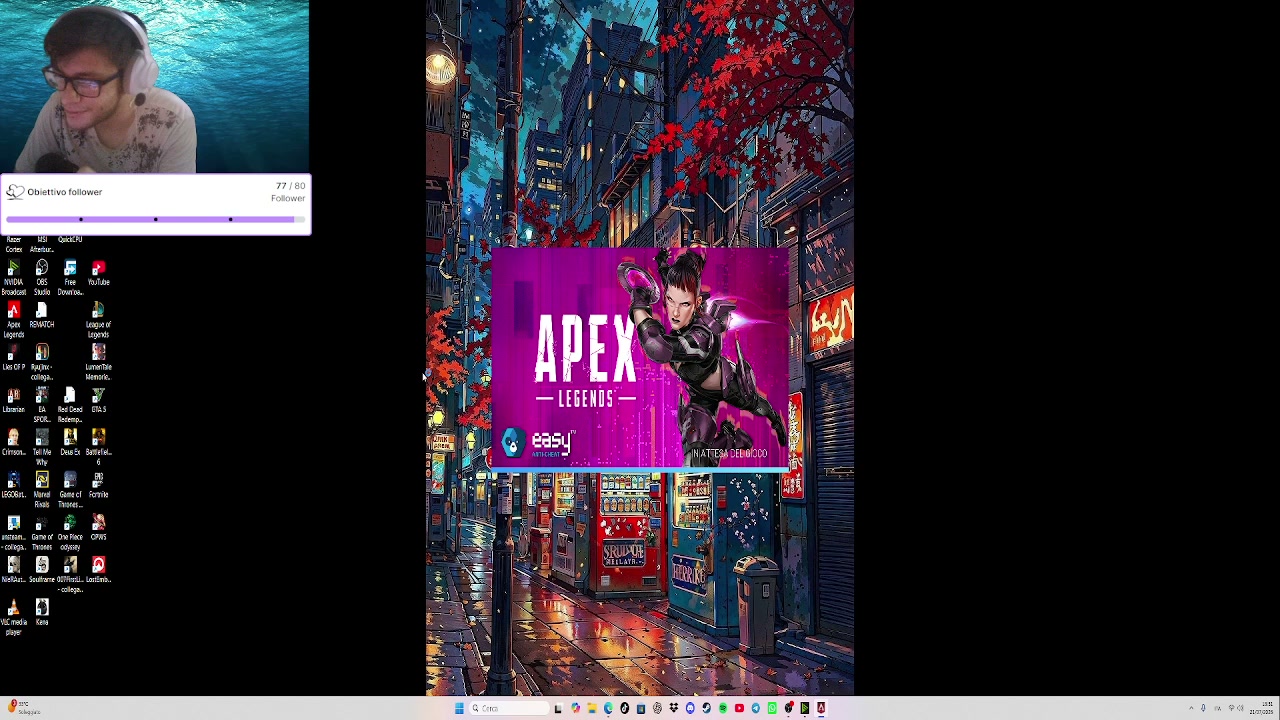Viewport: 1280px width, 720px height.
Task: Select the Crimson desktop shortcut
Action: point(13,443)
